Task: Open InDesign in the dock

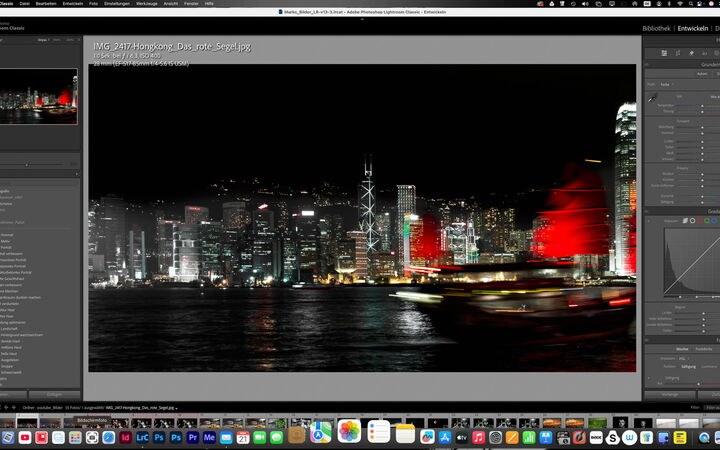Action: pos(126,437)
